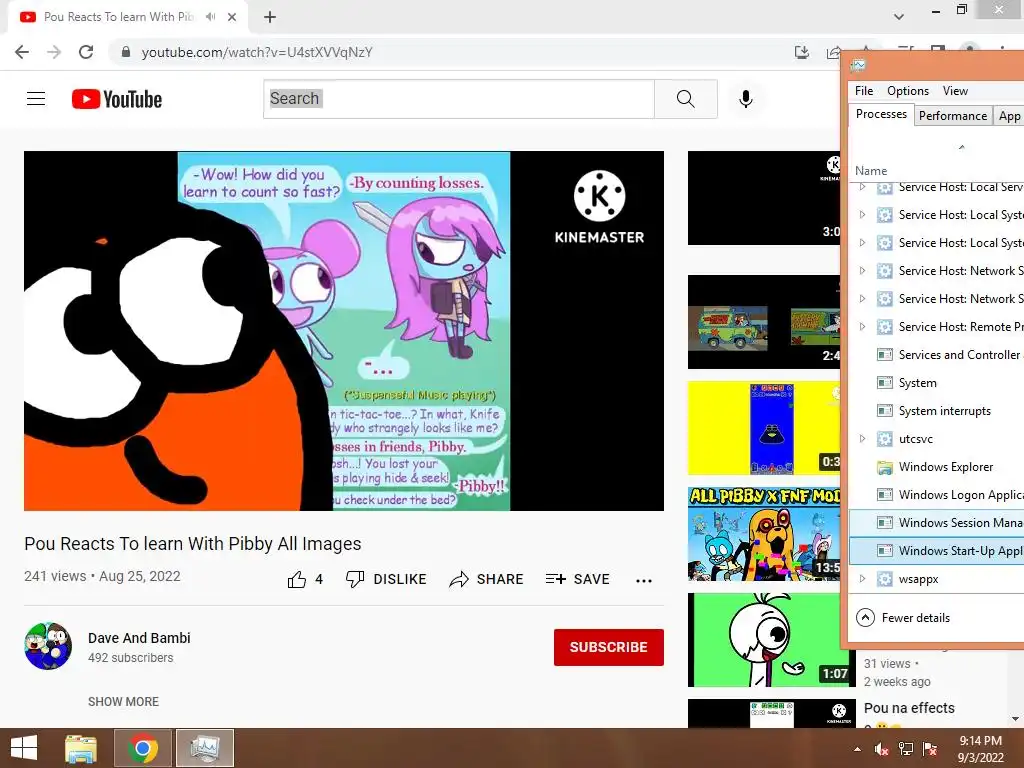The height and width of the screenshot is (768, 1024).
Task: Go back in Chrome
Action: 22,52
